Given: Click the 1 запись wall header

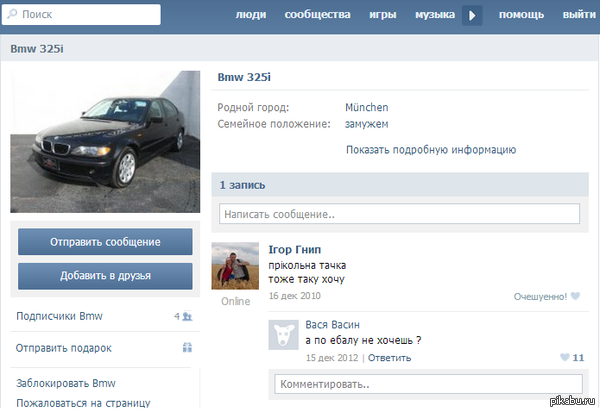Looking at the screenshot, I should click(x=242, y=185).
